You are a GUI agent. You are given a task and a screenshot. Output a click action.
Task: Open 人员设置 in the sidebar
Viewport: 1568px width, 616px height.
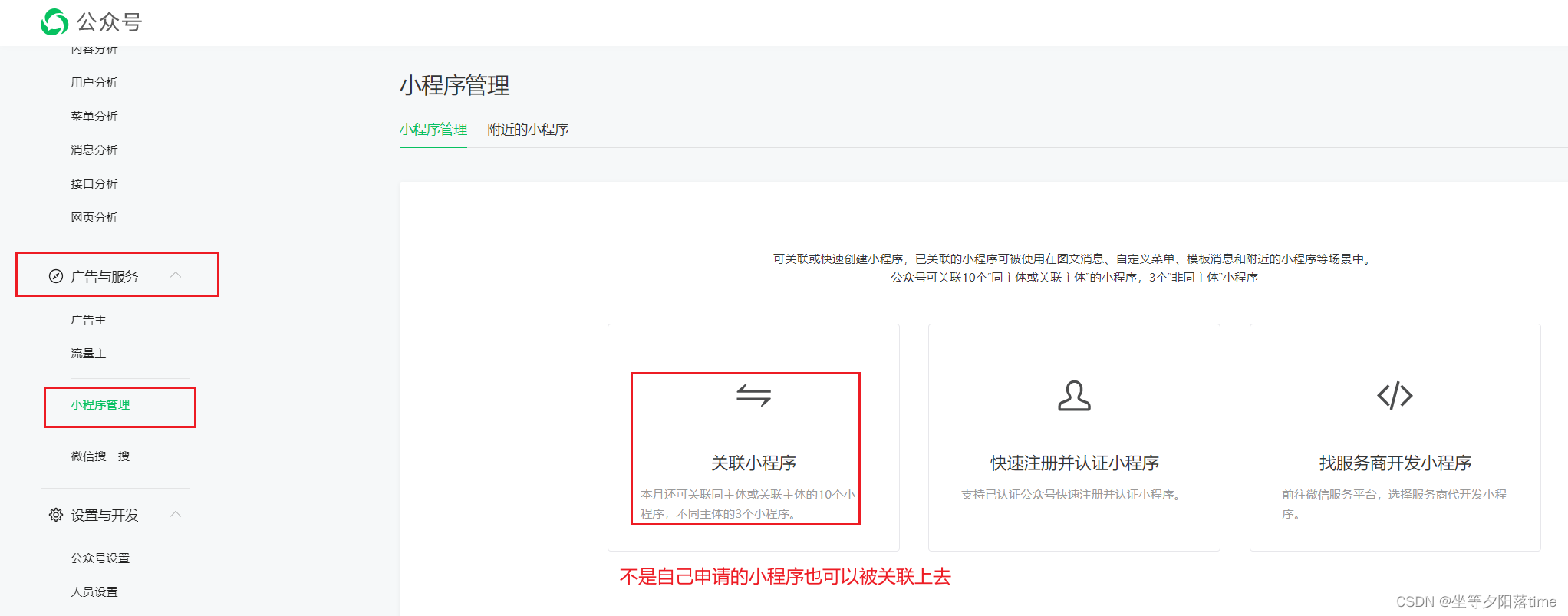click(94, 591)
